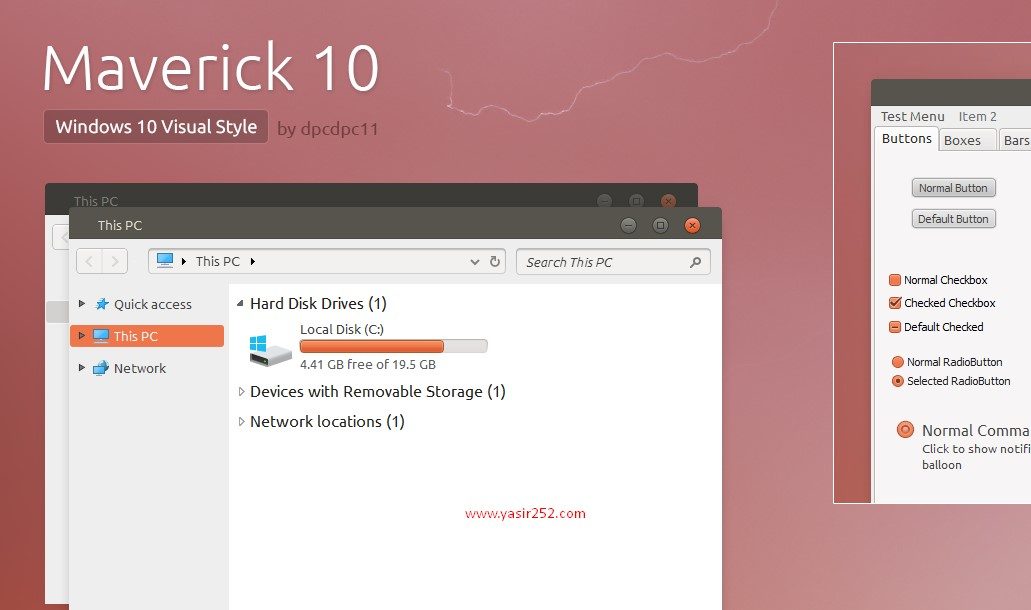The height and width of the screenshot is (610, 1031).
Task: Uncheck the Checked Checkbox
Action: pyautogui.click(x=895, y=303)
